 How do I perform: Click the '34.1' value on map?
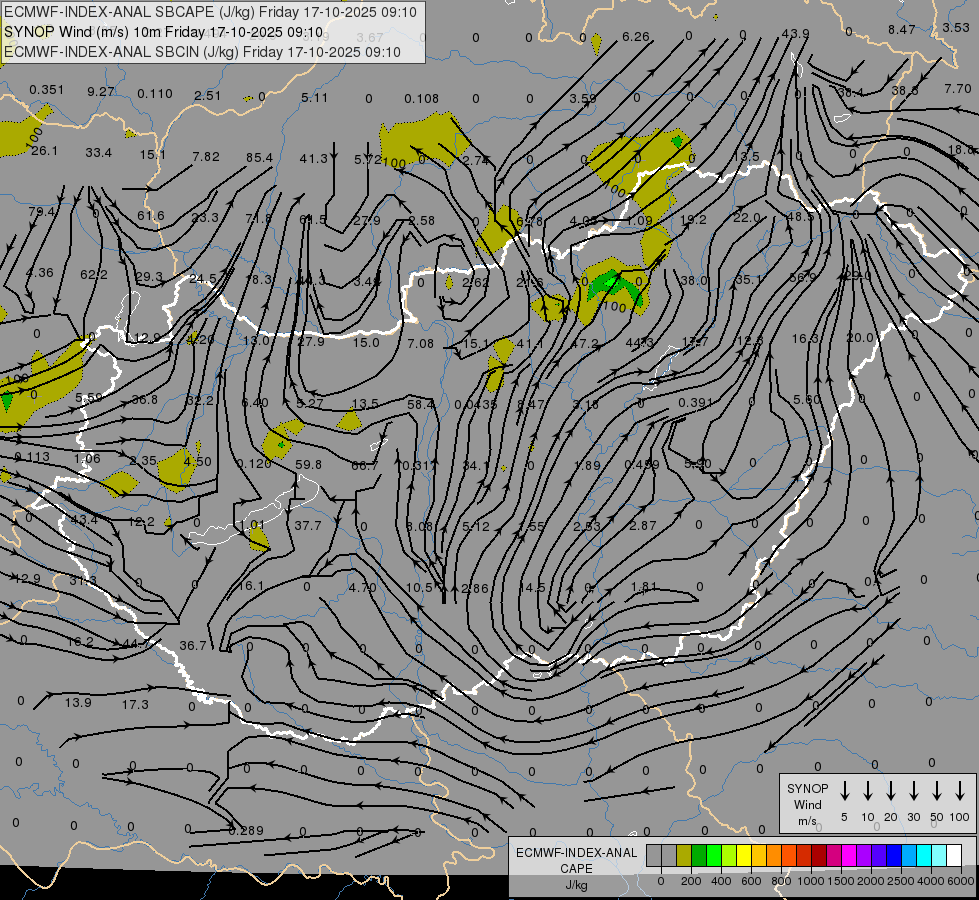(475, 465)
